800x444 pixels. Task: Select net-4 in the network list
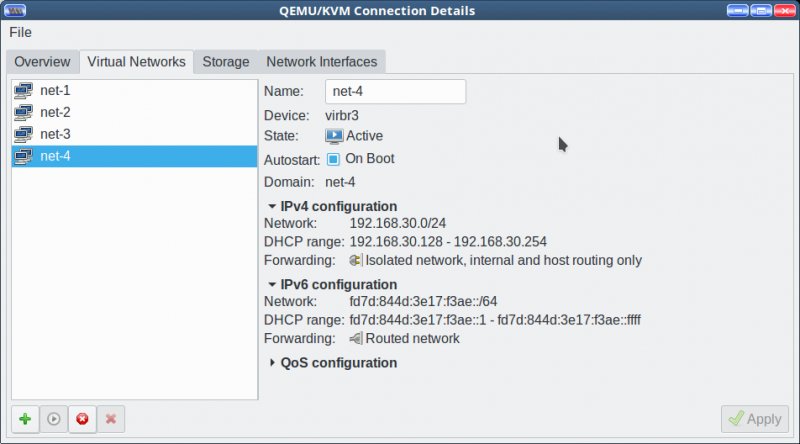(x=134, y=156)
